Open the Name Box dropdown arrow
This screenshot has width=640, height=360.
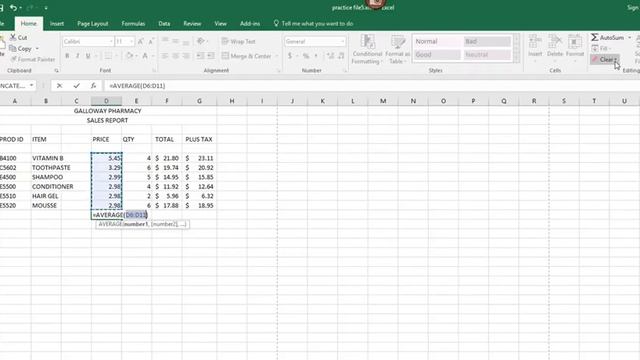[x=31, y=85]
